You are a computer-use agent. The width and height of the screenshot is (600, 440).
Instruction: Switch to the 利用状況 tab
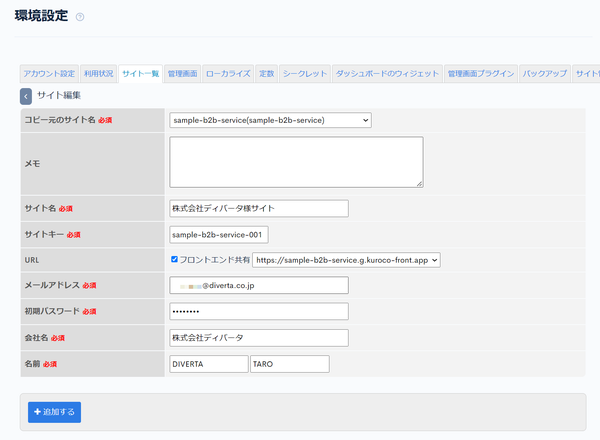(99, 73)
